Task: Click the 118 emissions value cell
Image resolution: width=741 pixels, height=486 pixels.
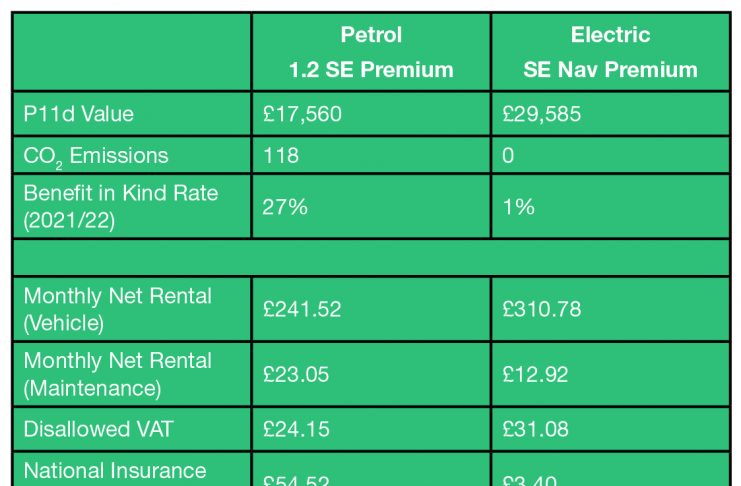Action: pyautogui.click(x=281, y=156)
